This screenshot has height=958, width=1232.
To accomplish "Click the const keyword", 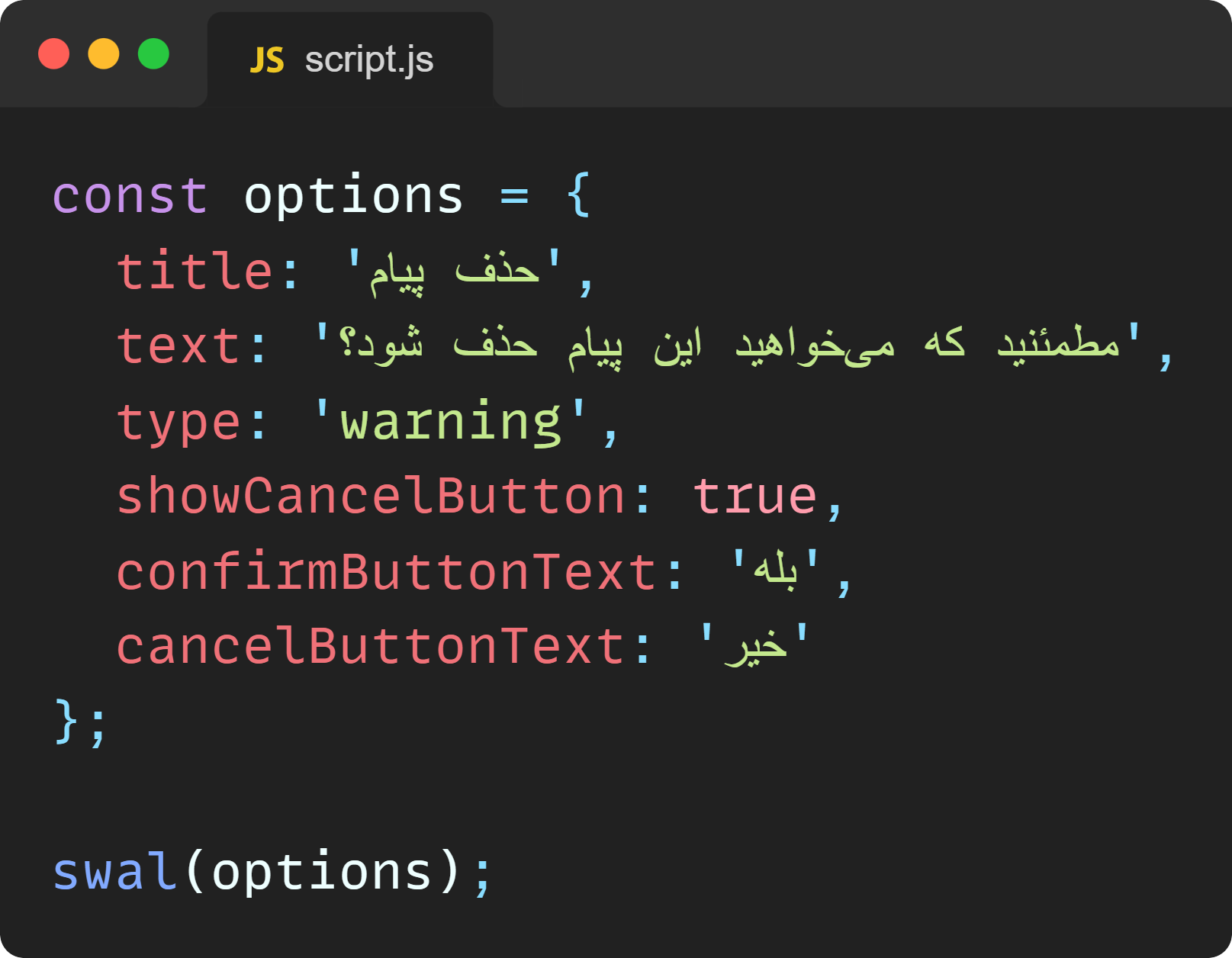I will [x=130, y=196].
